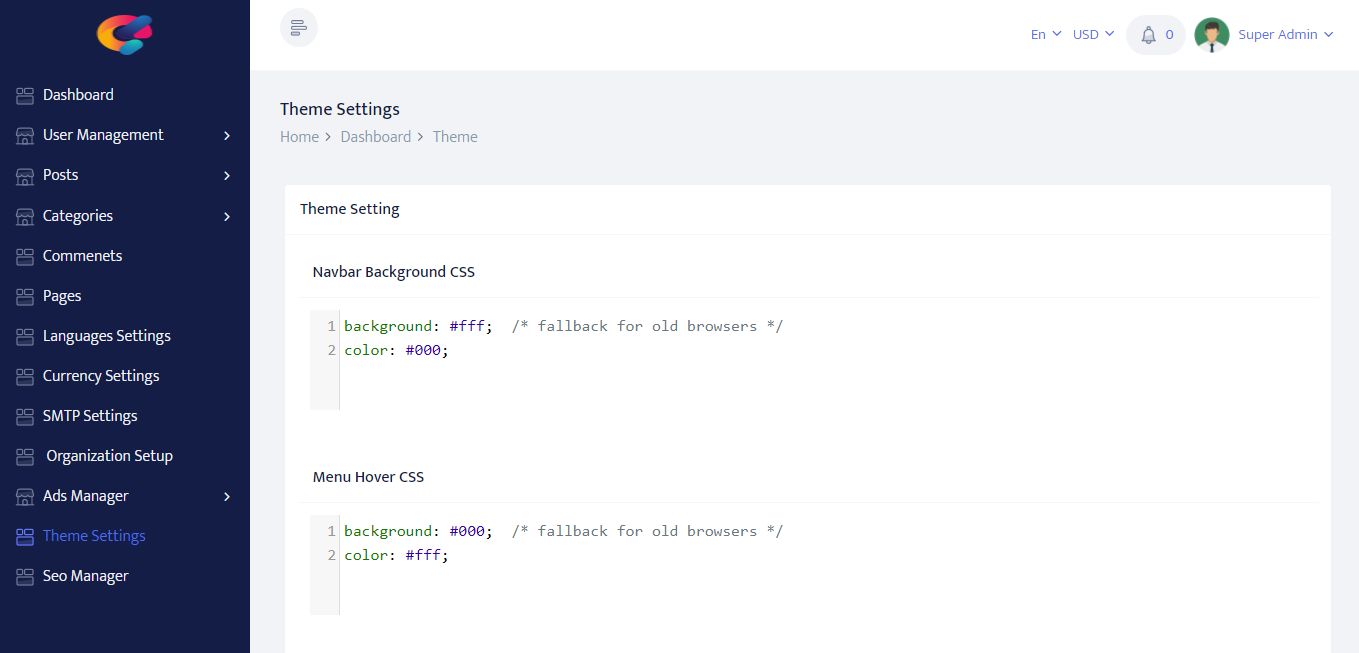Click the Dashboard breadcrumb link
This screenshot has height=653, width=1359.
point(375,137)
